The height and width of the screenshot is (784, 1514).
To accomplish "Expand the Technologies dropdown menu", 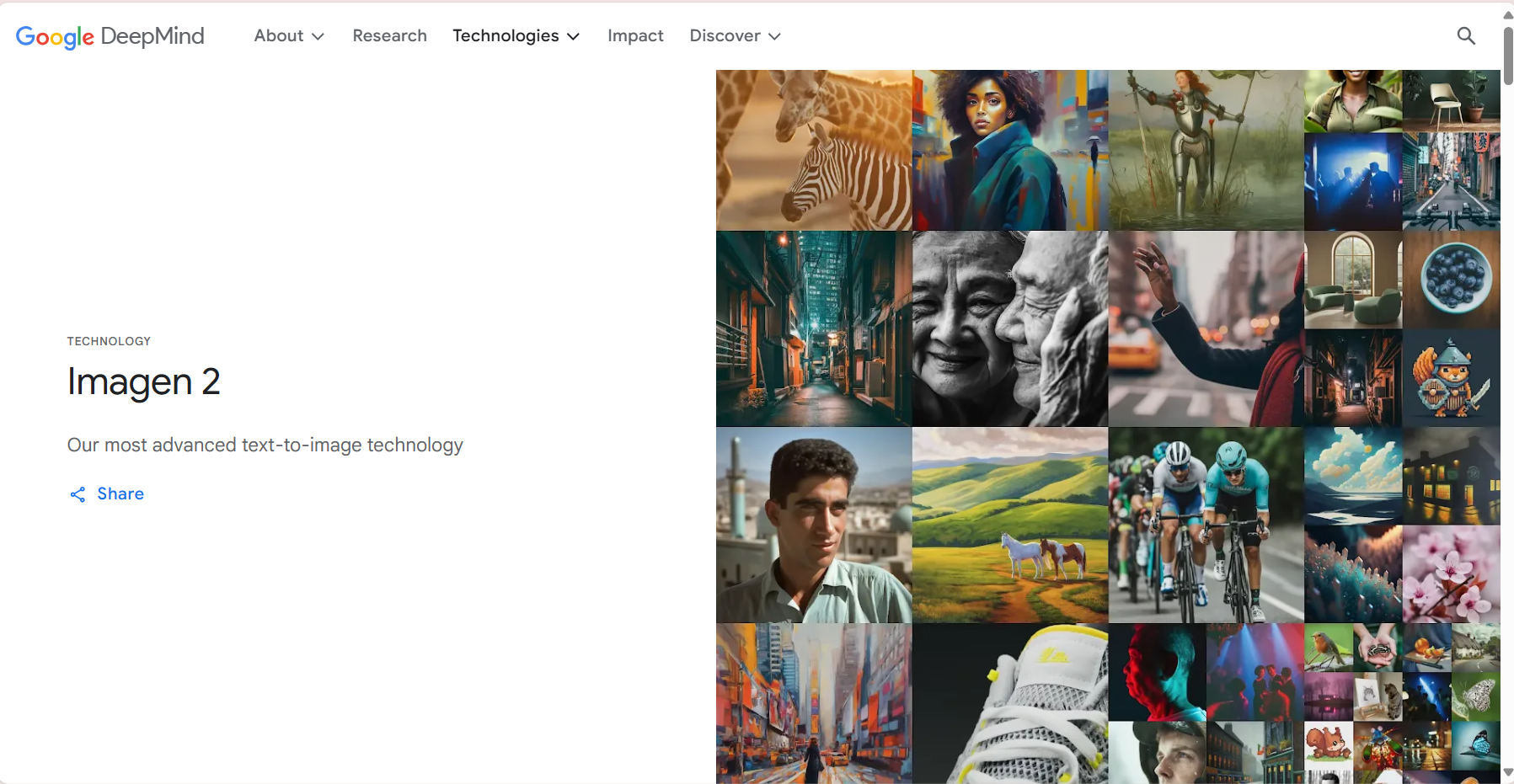I will coord(516,35).
